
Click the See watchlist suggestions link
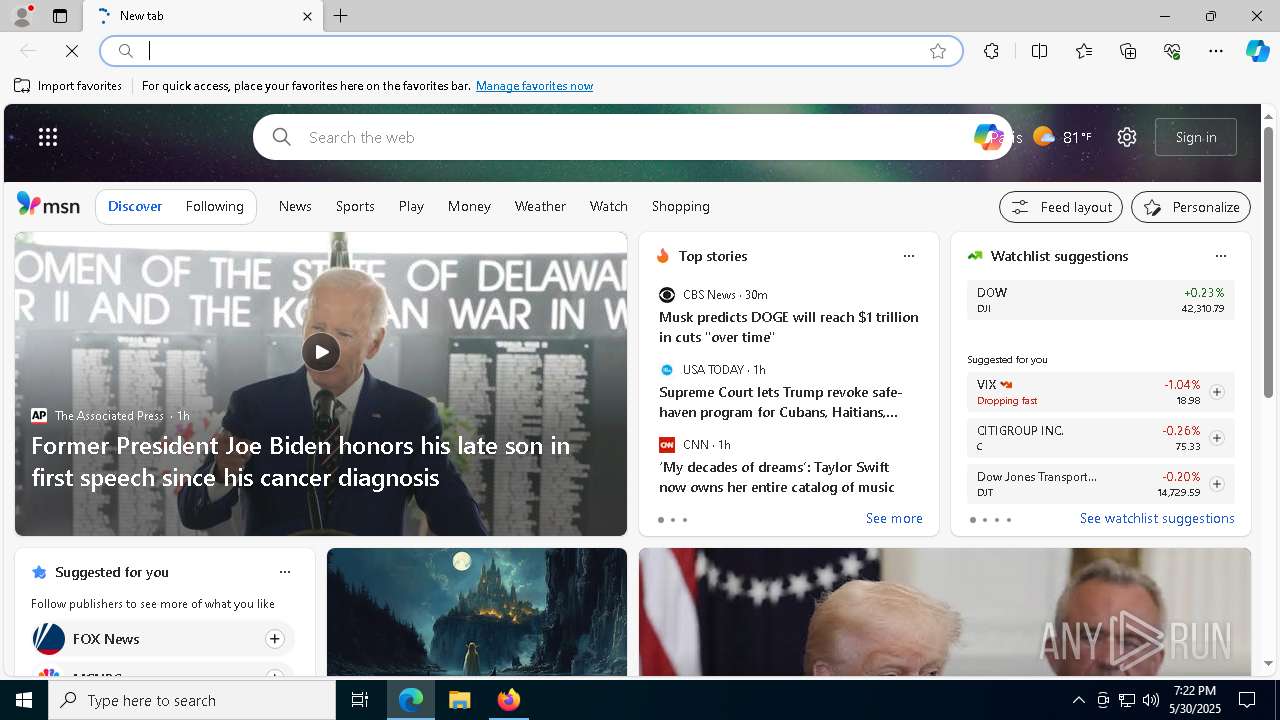(x=1157, y=518)
